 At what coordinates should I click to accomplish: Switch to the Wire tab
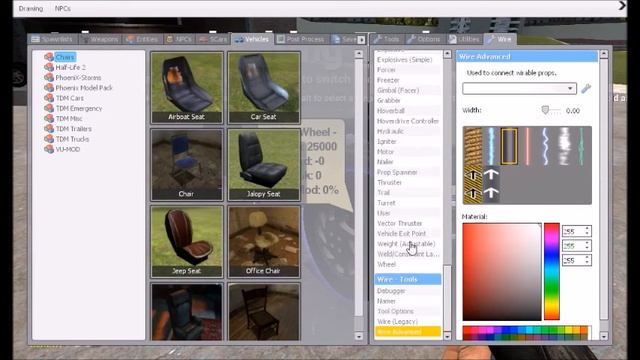(500, 39)
